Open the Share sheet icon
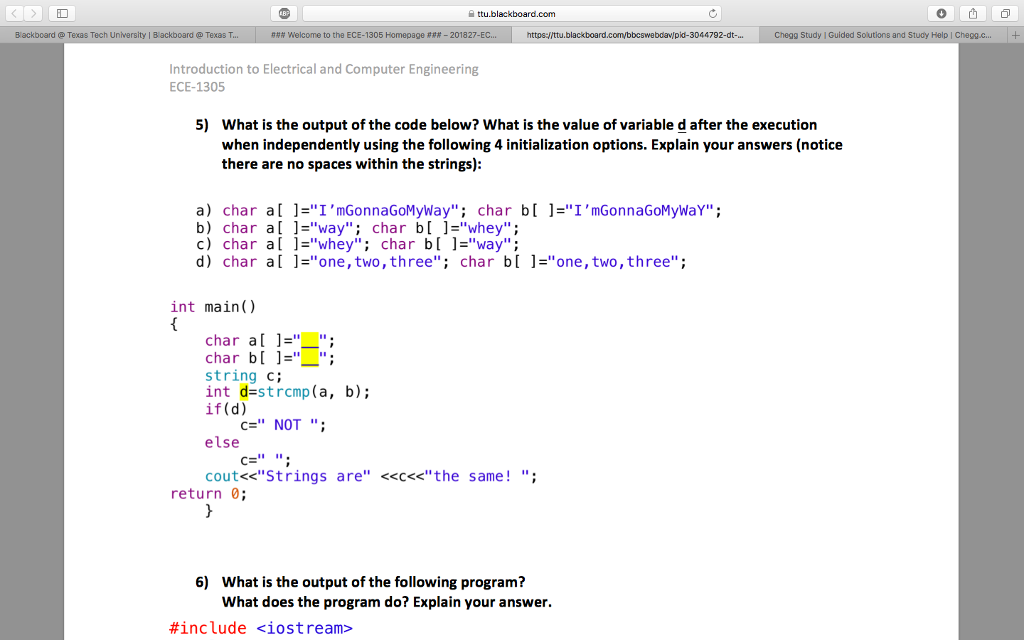1024x640 pixels. (971, 14)
